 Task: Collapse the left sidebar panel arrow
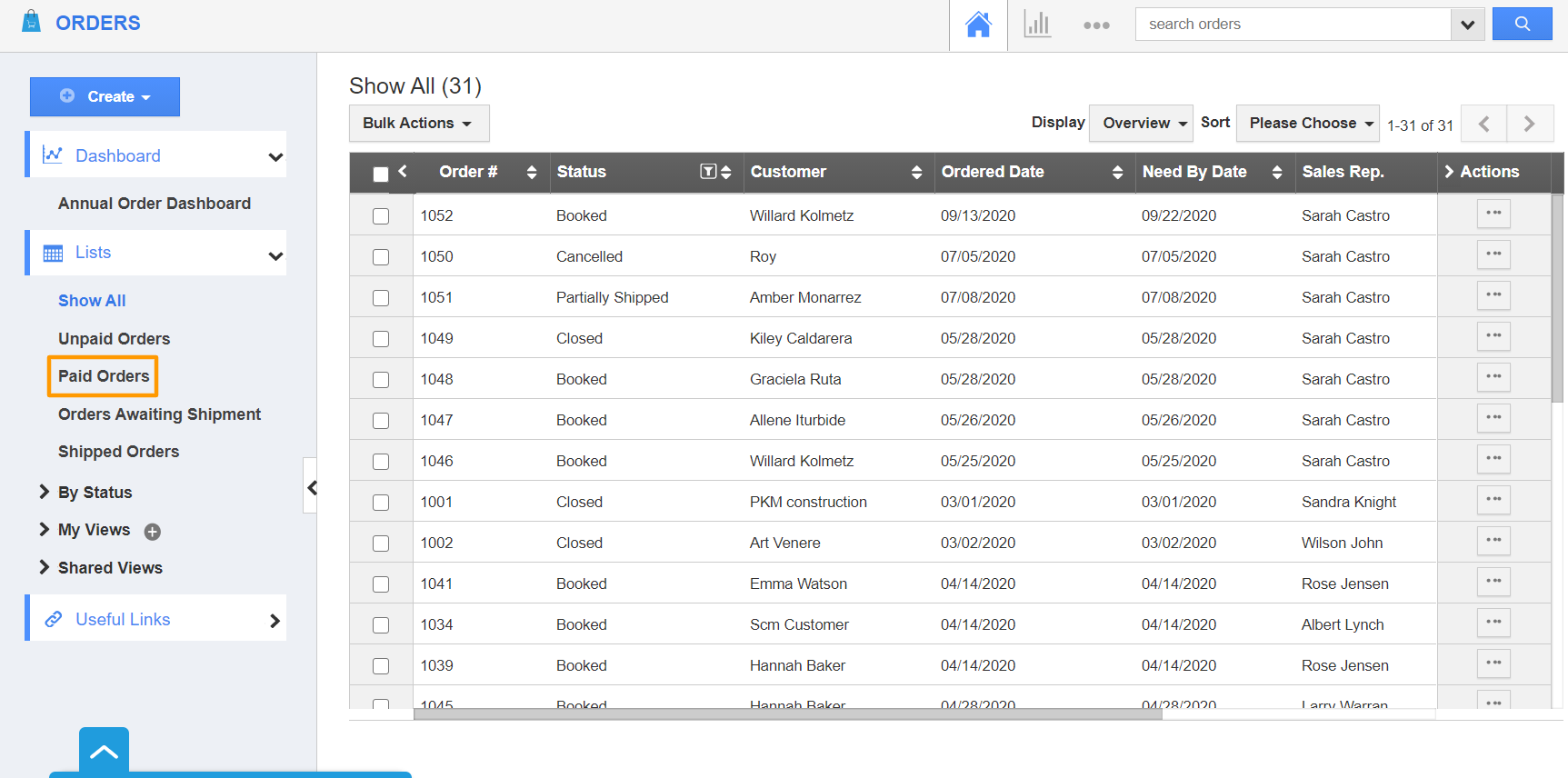pyautogui.click(x=311, y=488)
